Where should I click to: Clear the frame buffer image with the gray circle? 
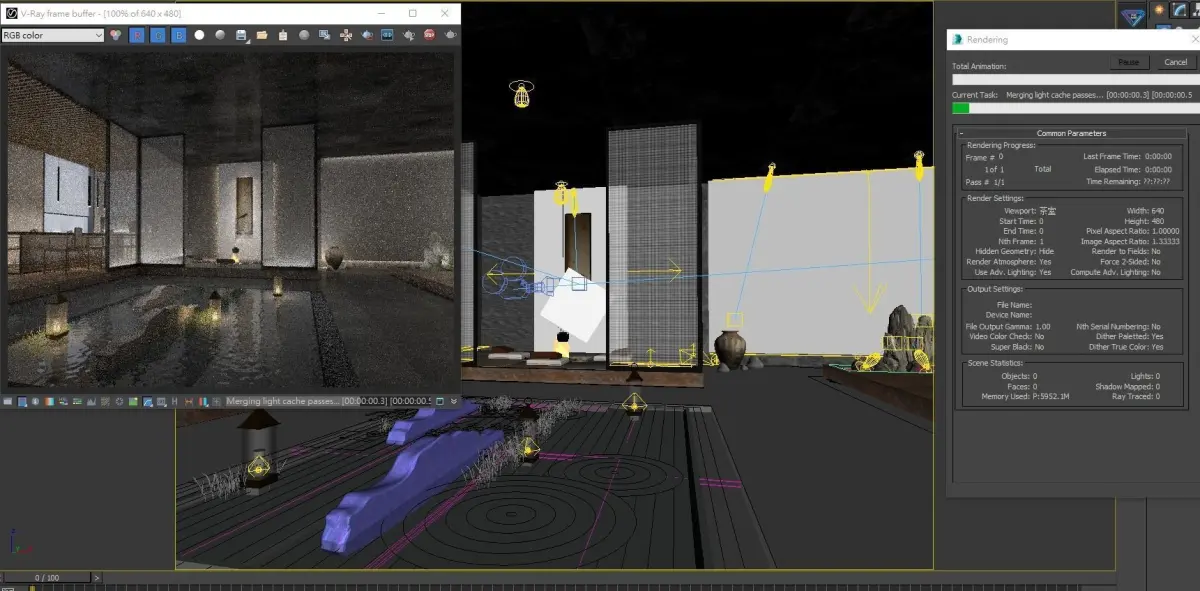point(304,35)
